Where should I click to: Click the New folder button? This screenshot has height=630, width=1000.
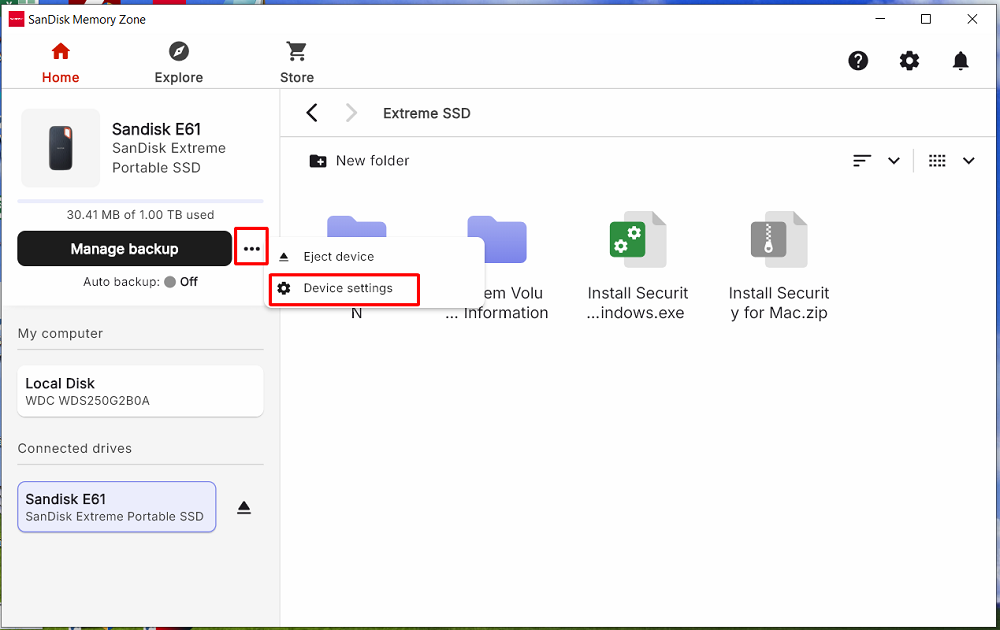[x=359, y=161]
